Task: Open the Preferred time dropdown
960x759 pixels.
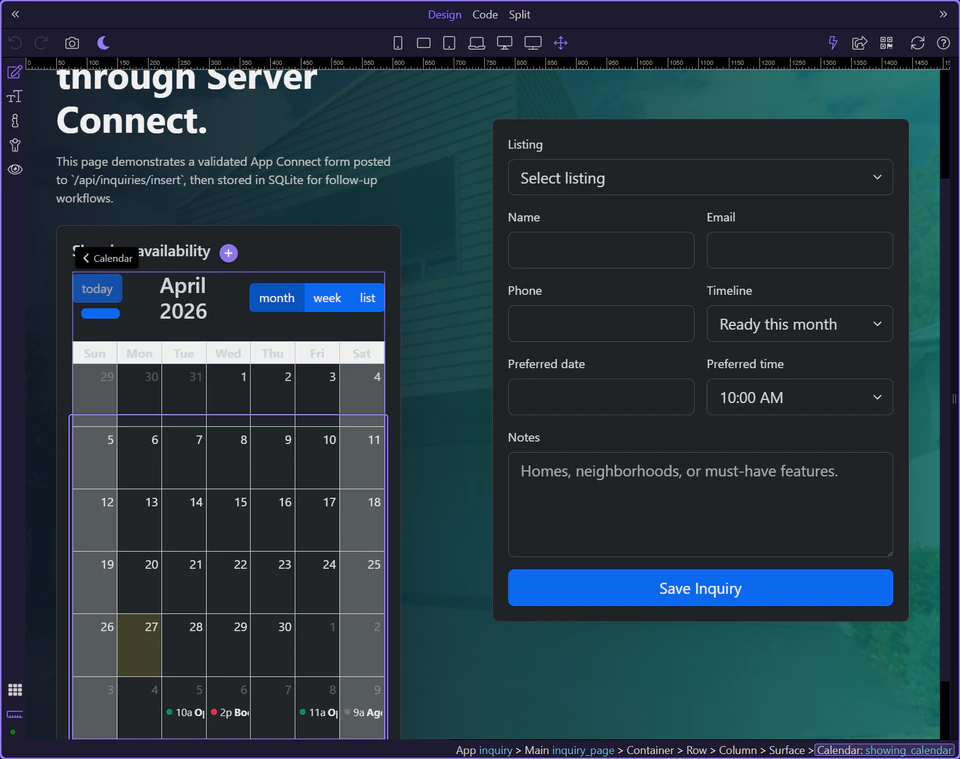Action: tap(799, 397)
